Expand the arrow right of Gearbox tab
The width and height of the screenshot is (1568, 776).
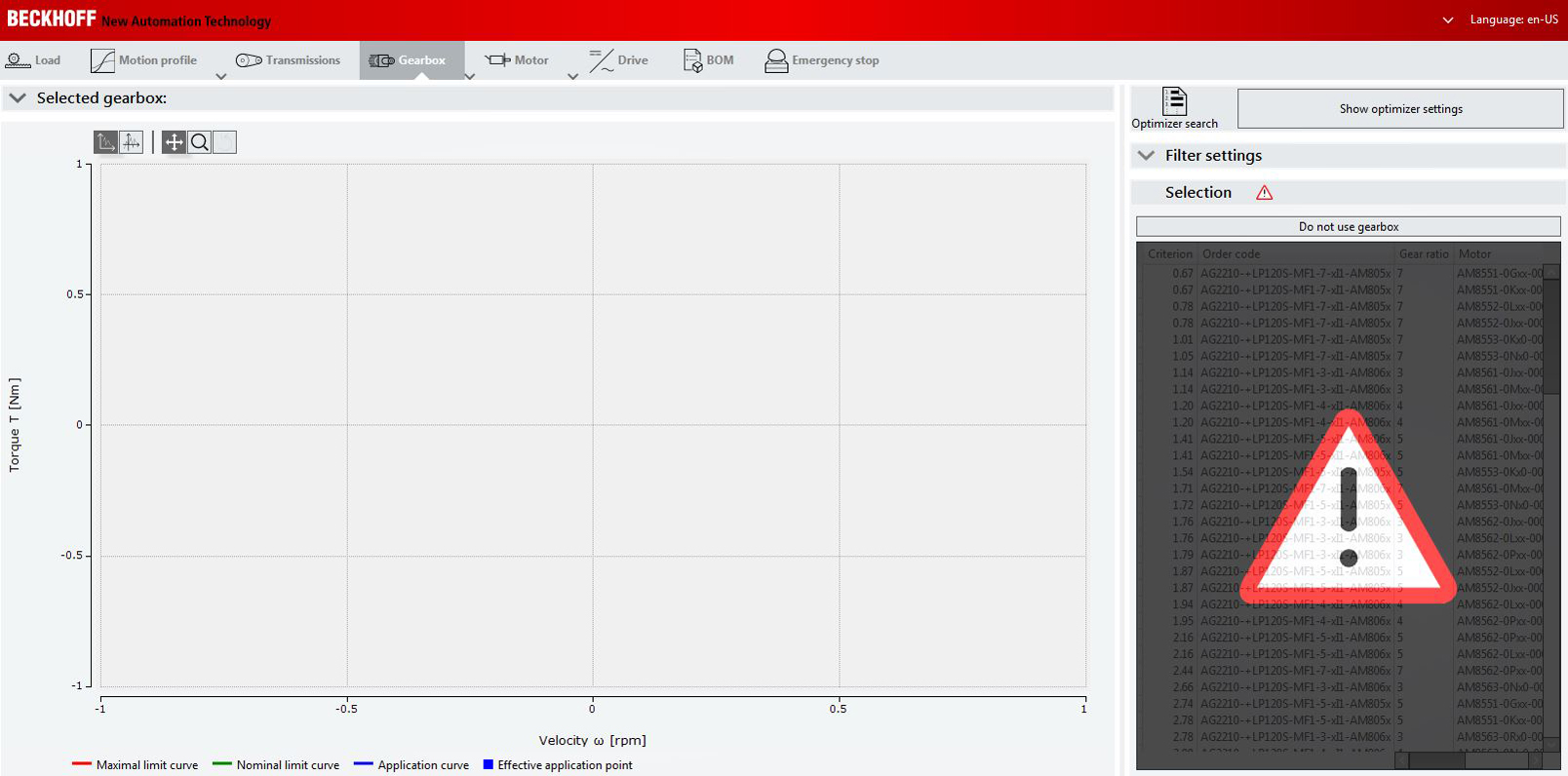[x=470, y=76]
